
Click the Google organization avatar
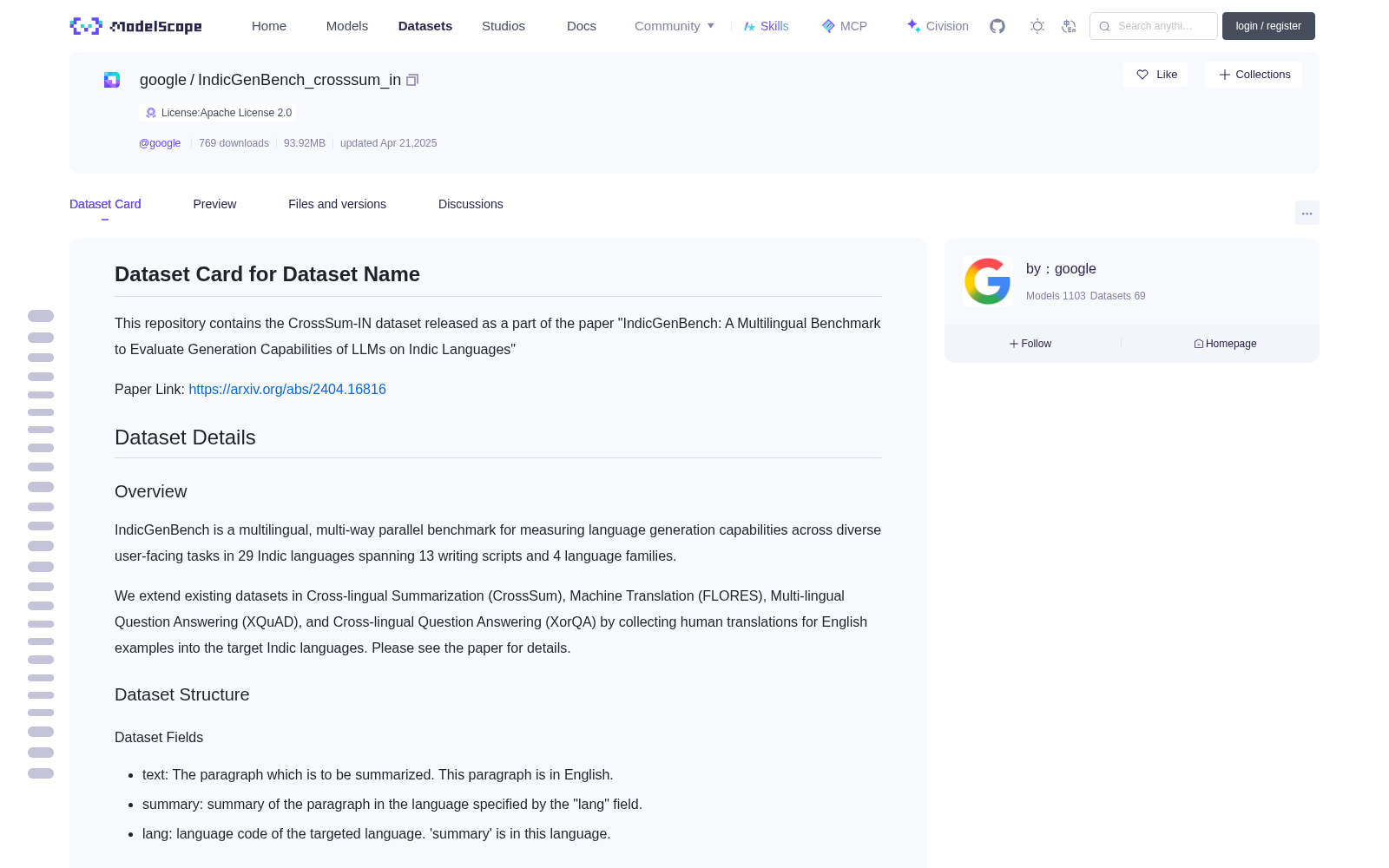(x=988, y=281)
